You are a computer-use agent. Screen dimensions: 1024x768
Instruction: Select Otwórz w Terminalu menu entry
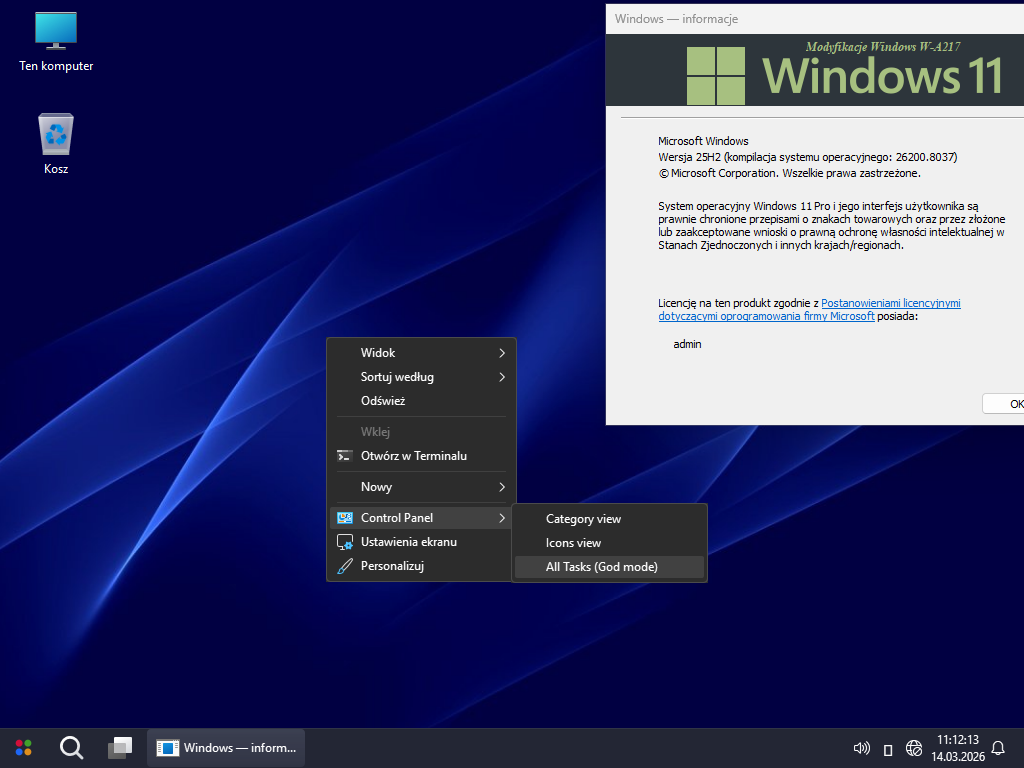[x=413, y=456]
